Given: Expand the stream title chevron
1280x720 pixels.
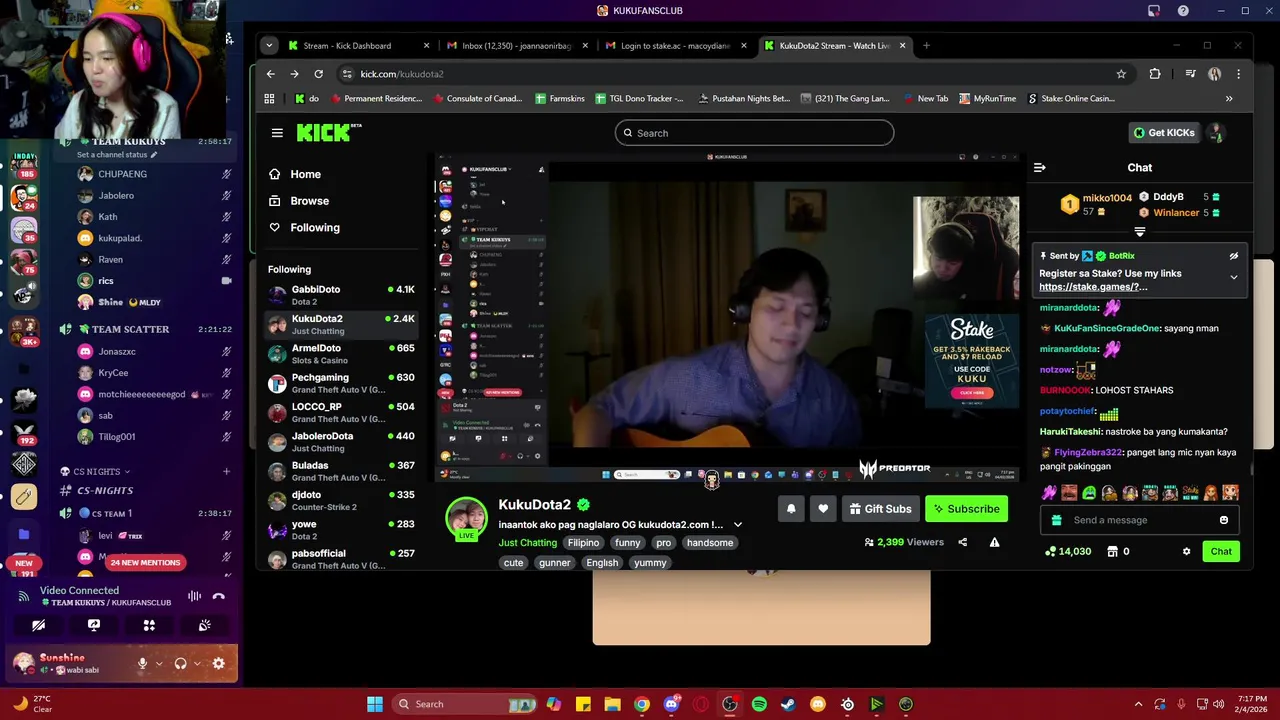Looking at the screenshot, I should coord(738,524).
